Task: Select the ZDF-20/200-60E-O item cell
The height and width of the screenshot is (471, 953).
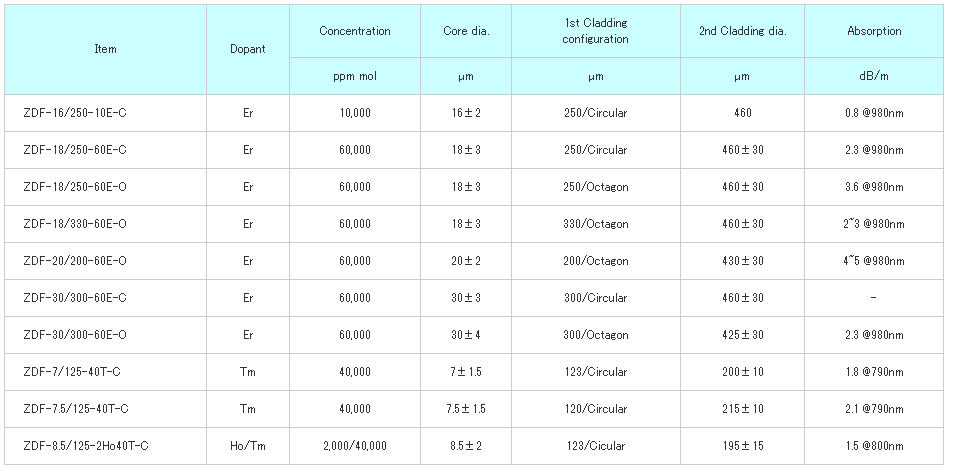Action: [x=74, y=261]
